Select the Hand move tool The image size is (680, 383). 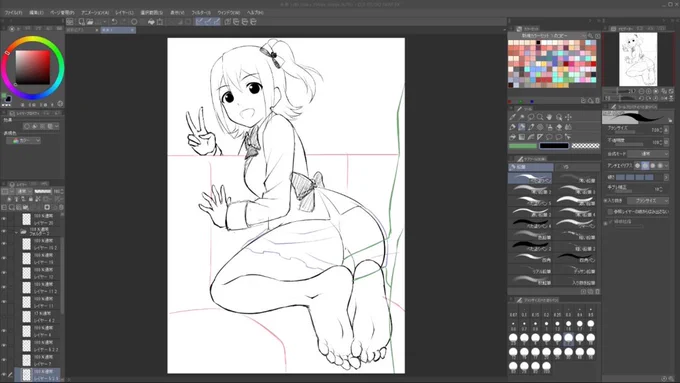tap(549, 117)
